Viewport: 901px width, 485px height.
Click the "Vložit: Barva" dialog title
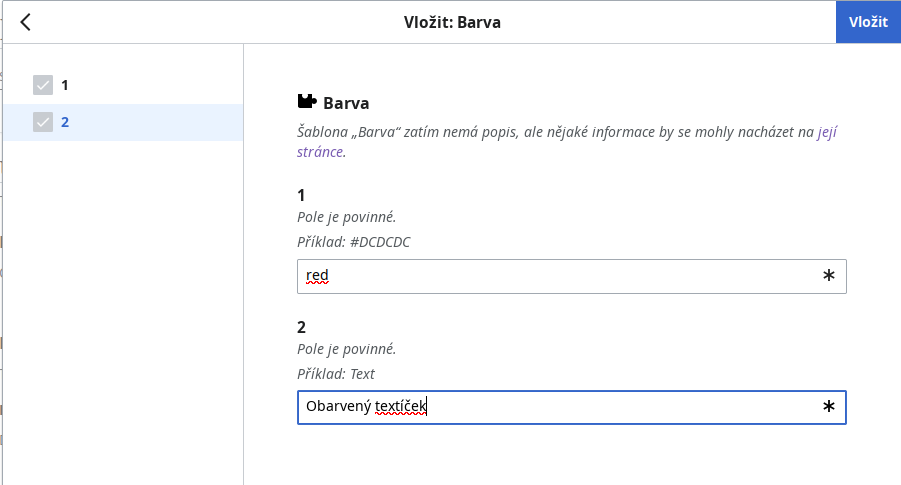coord(452,22)
